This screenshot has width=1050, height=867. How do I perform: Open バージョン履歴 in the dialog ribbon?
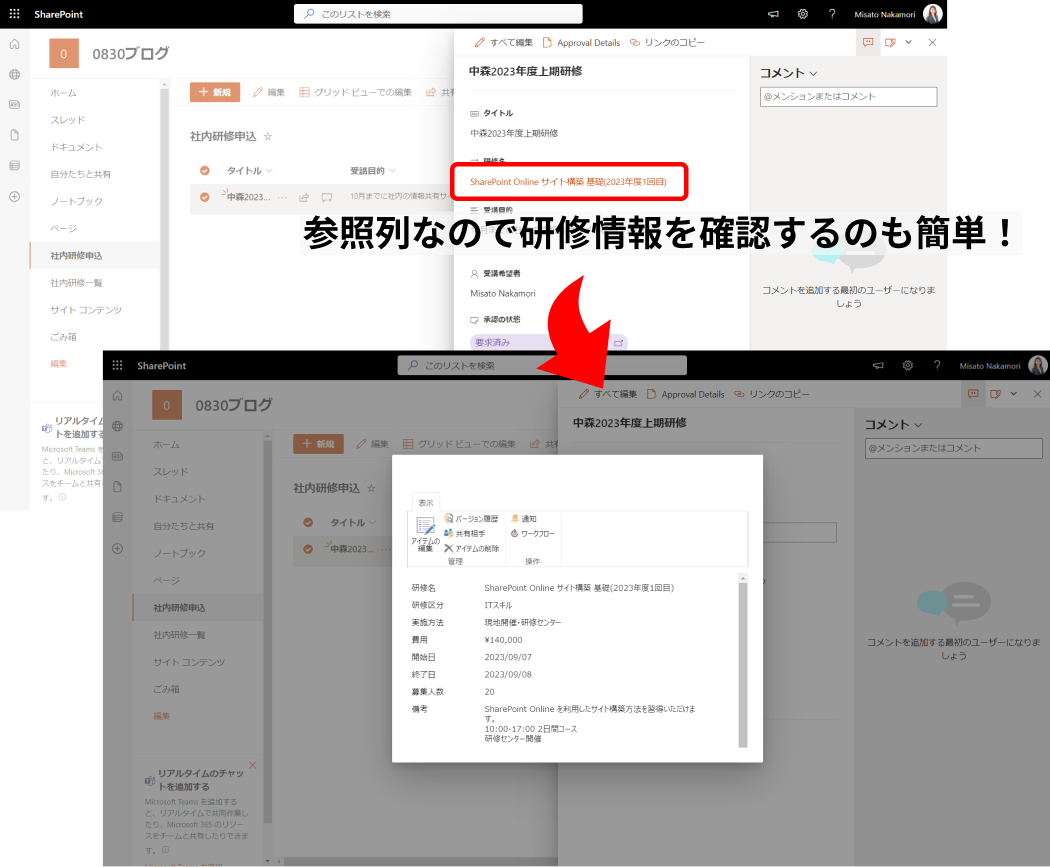[471, 518]
